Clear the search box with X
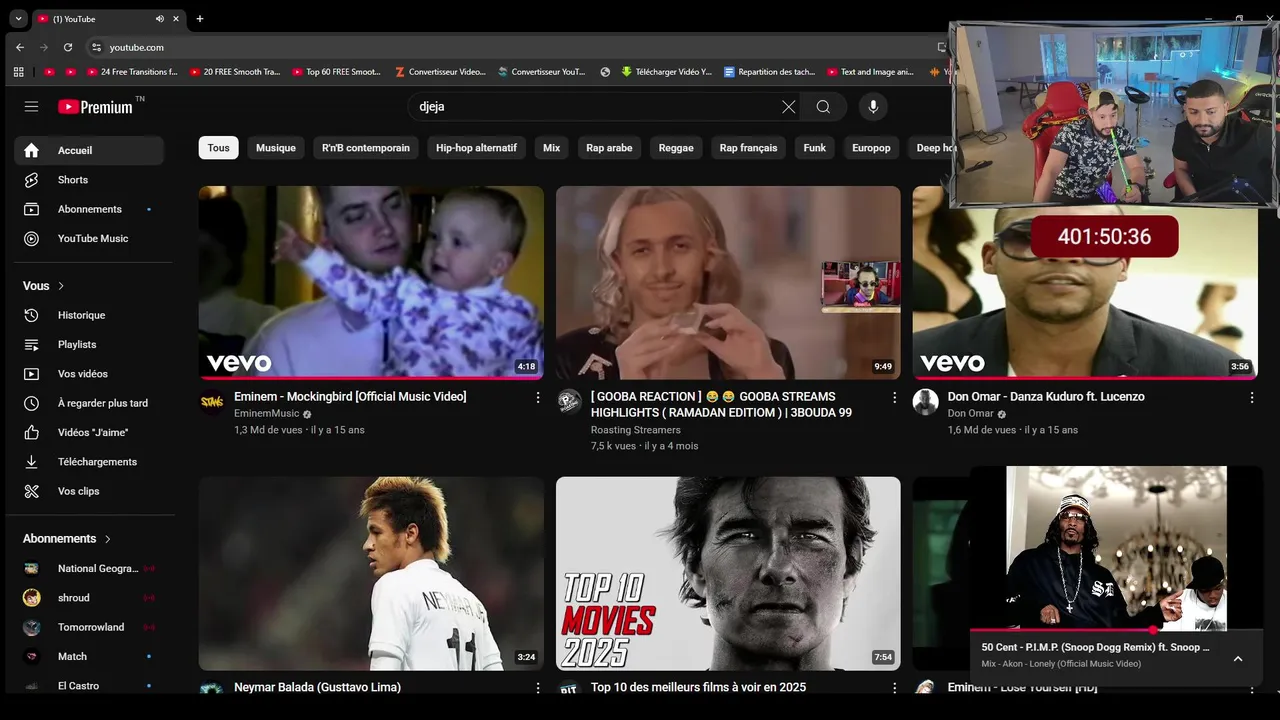Screen dimensions: 1280x720 tap(789, 107)
